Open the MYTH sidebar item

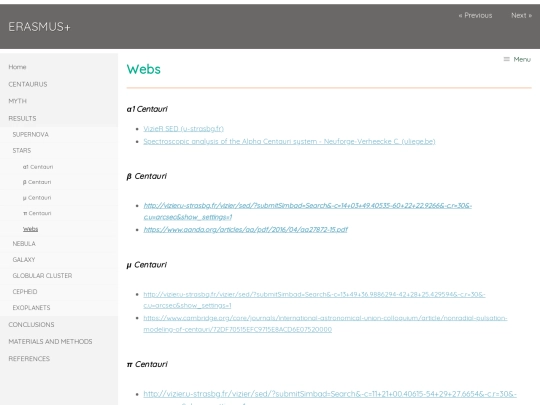click(x=18, y=101)
